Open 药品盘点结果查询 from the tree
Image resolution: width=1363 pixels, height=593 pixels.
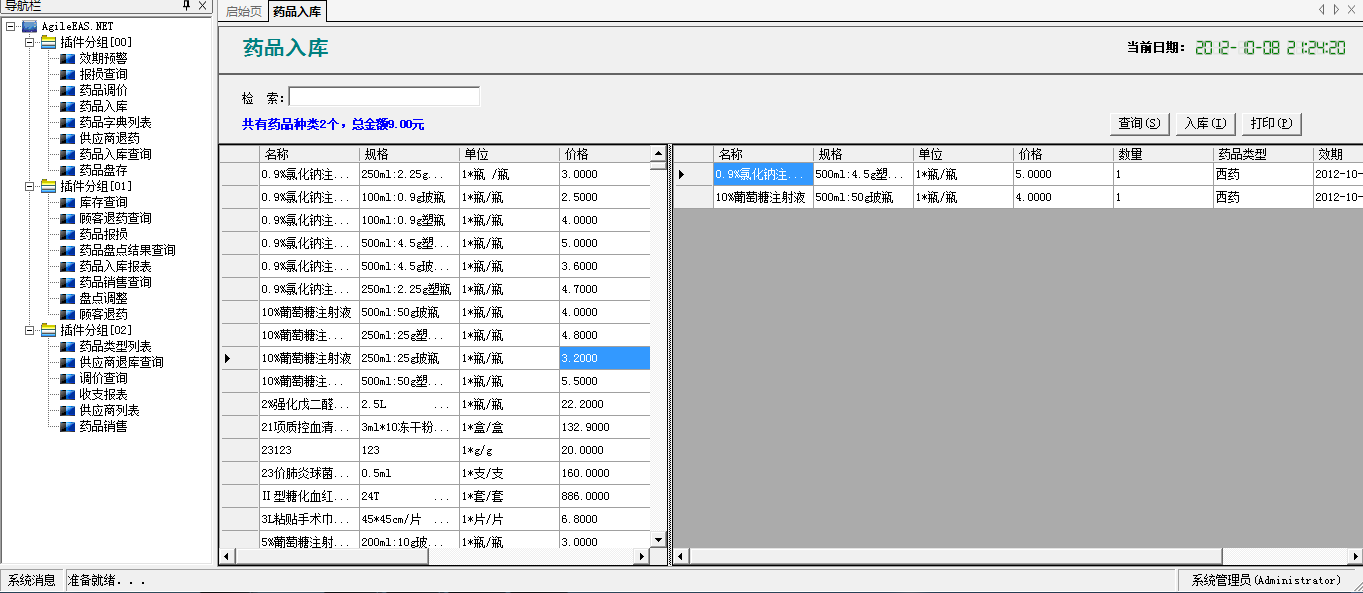point(127,250)
